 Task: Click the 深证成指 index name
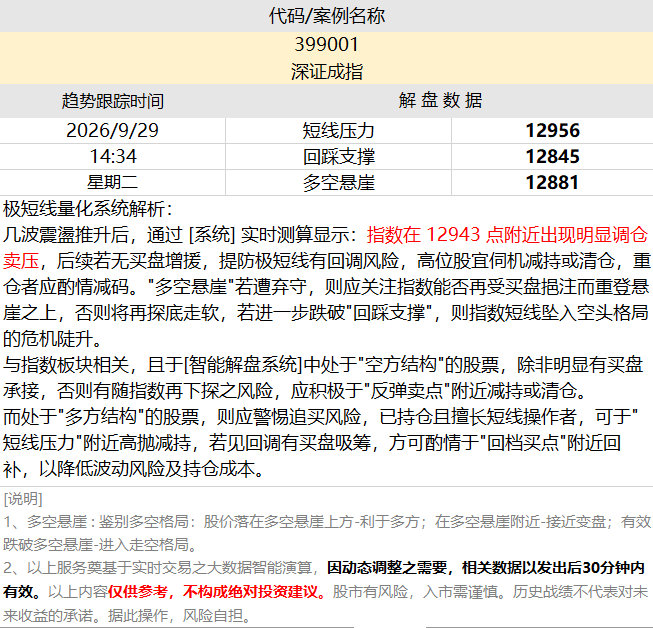click(326, 72)
